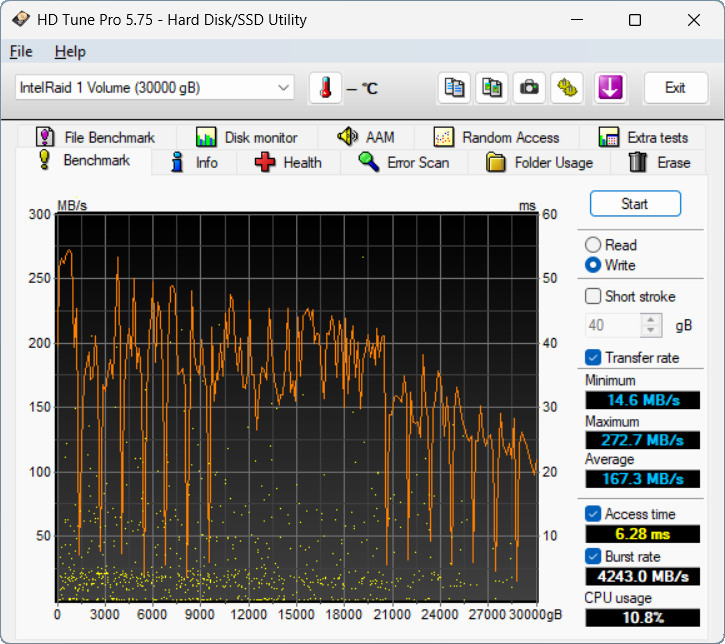Open the File menu
The image size is (725, 644).
(21, 51)
